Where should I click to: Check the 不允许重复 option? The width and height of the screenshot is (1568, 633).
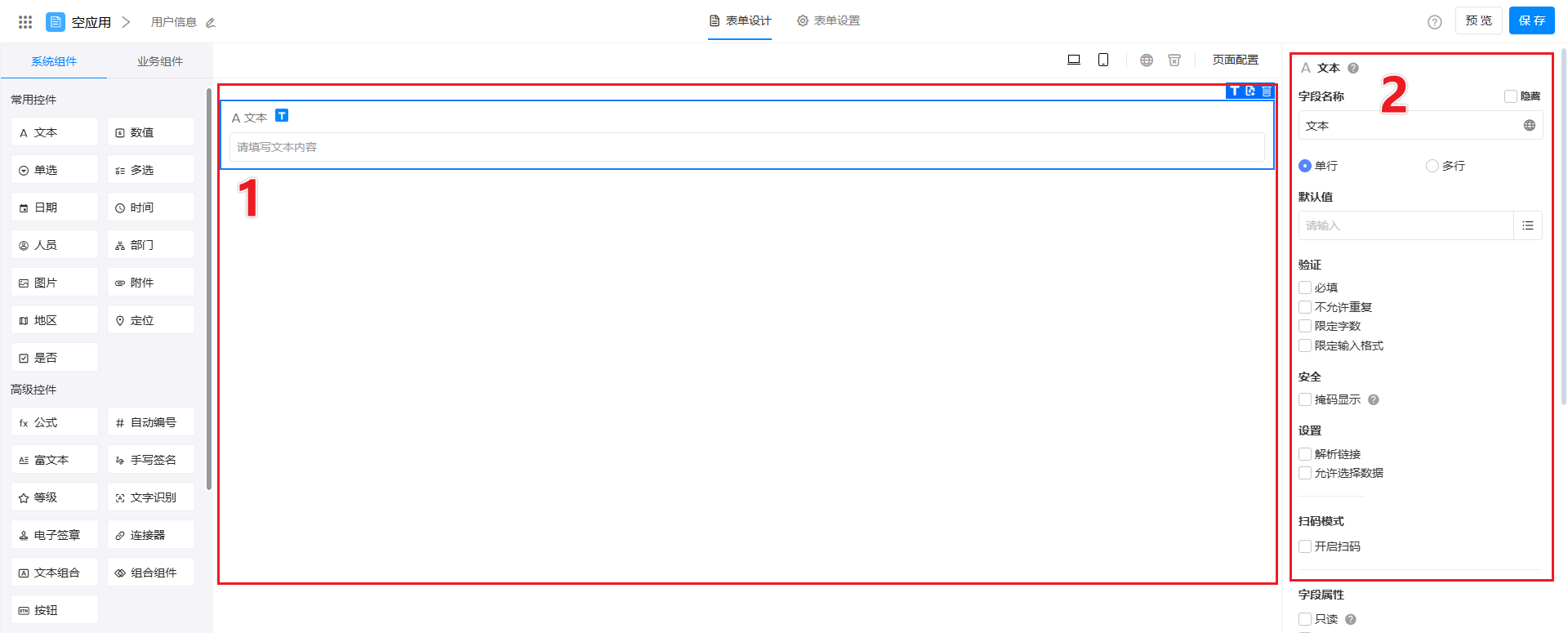click(1305, 307)
